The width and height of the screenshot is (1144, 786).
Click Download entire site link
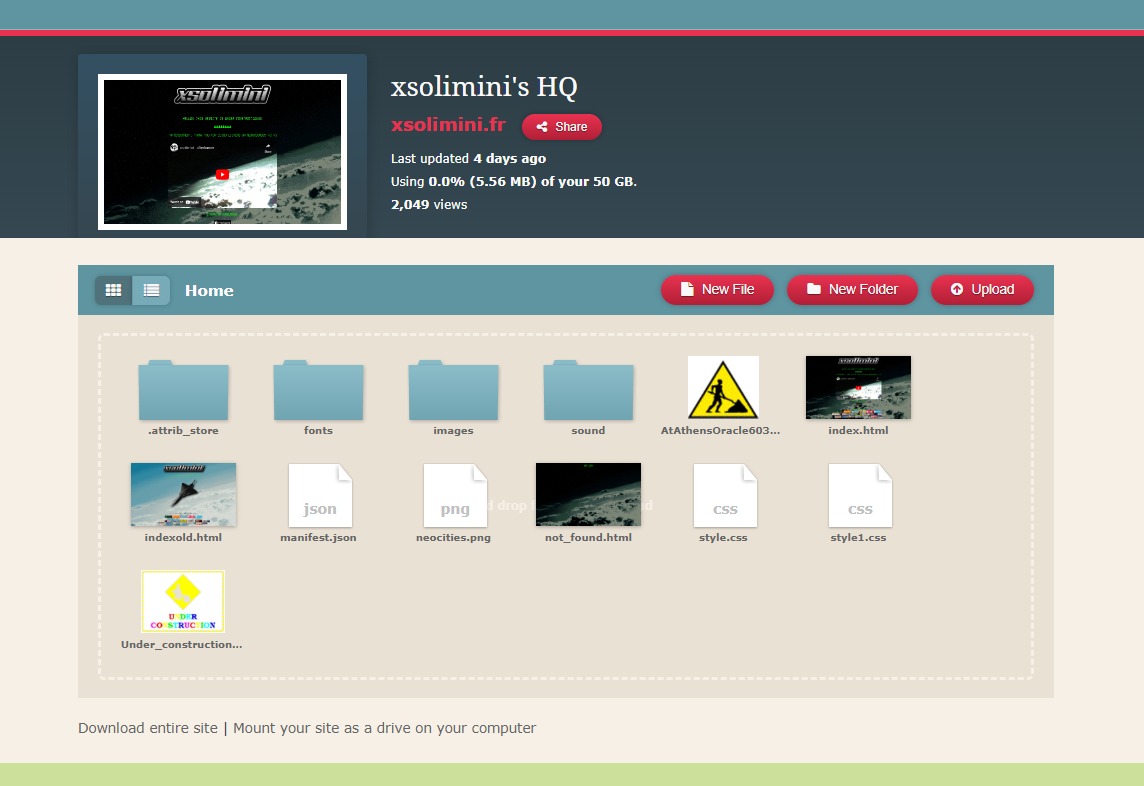coord(148,728)
